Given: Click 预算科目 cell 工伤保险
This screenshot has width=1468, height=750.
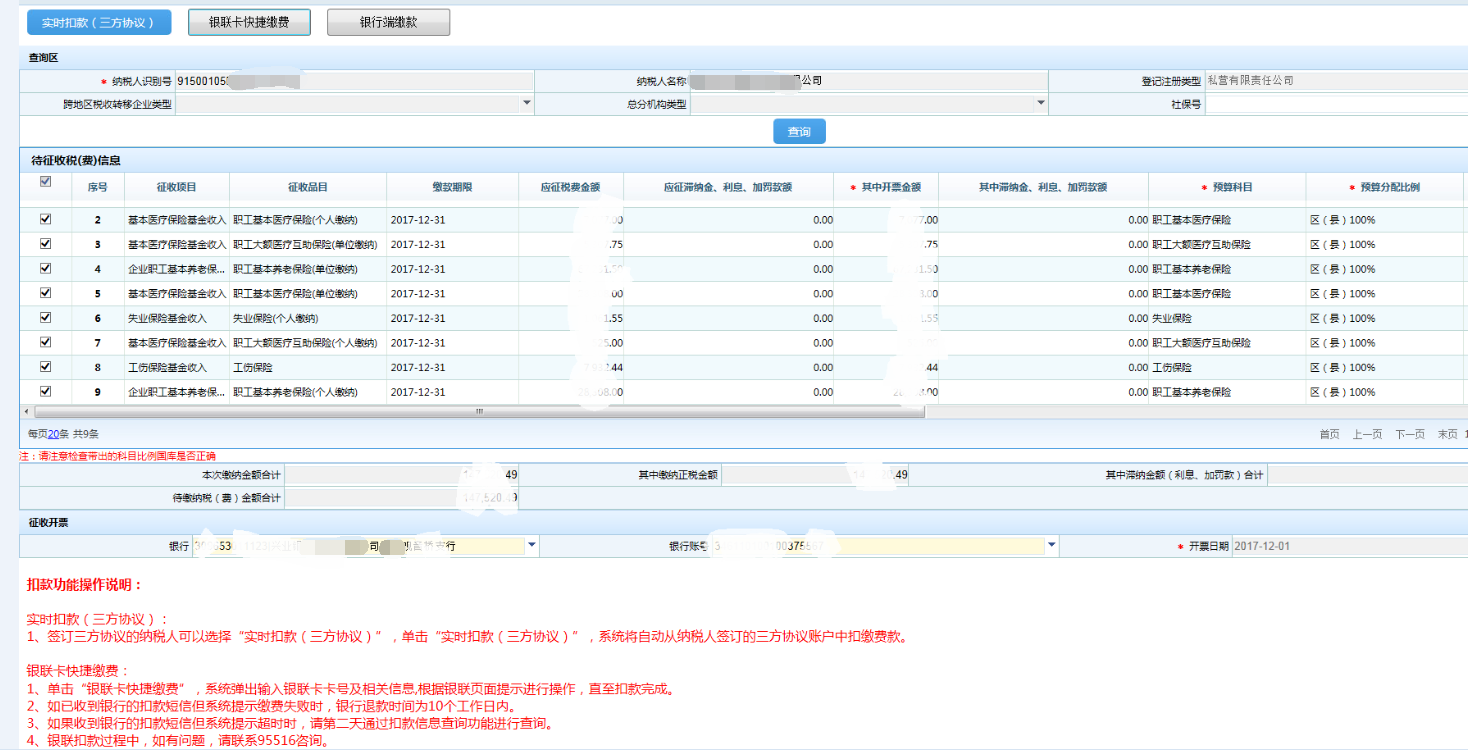Looking at the screenshot, I should pyautogui.click(x=1227, y=367).
